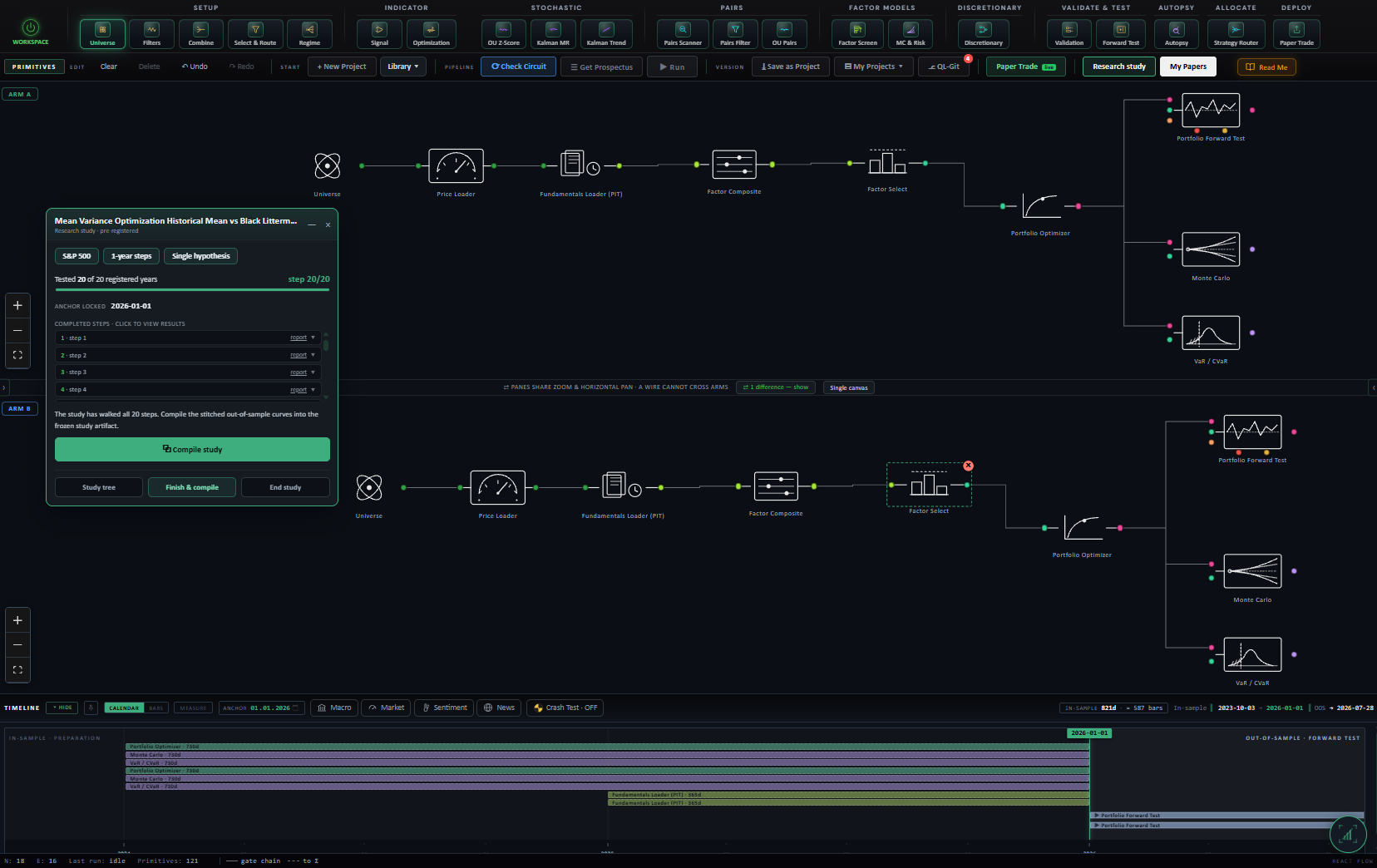Viewport: 1377px width, 868px height.
Task: Select the Monte Carlo node in Arm B
Action: click(1252, 571)
